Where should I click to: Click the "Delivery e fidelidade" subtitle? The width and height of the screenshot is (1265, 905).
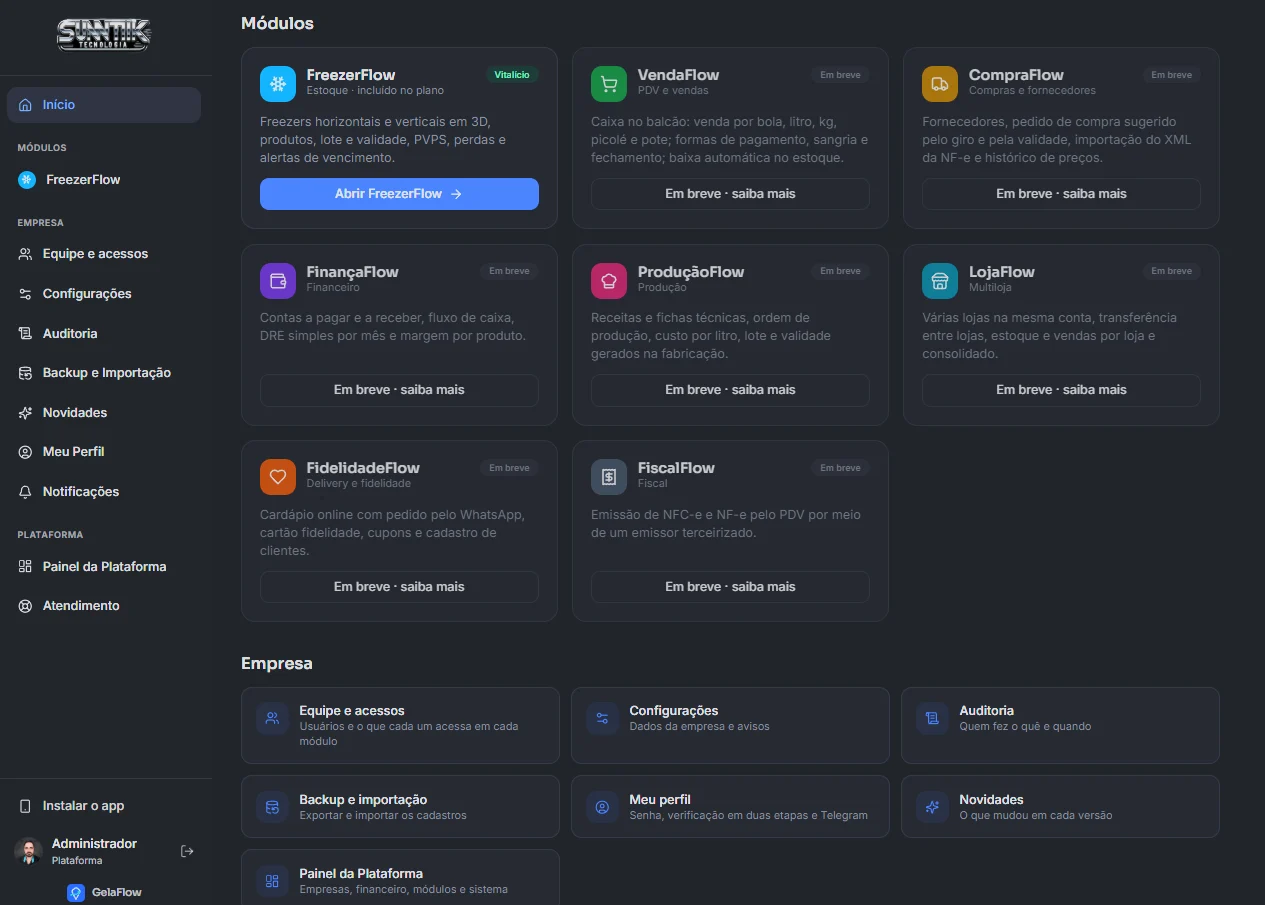click(359, 484)
